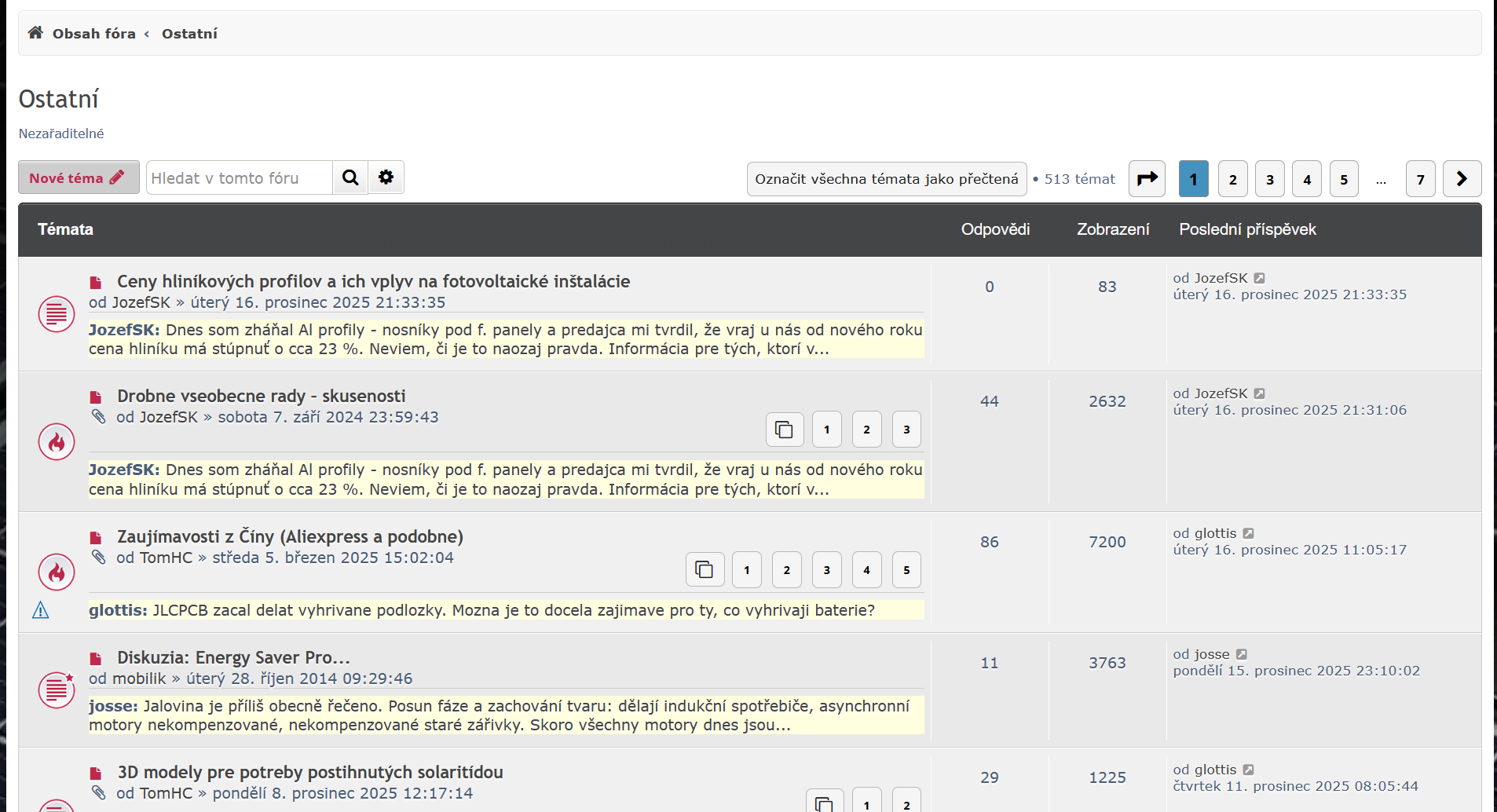1497x812 pixels.
Task: Create a new topic with Nové téma
Action: pyautogui.click(x=78, y=178)
